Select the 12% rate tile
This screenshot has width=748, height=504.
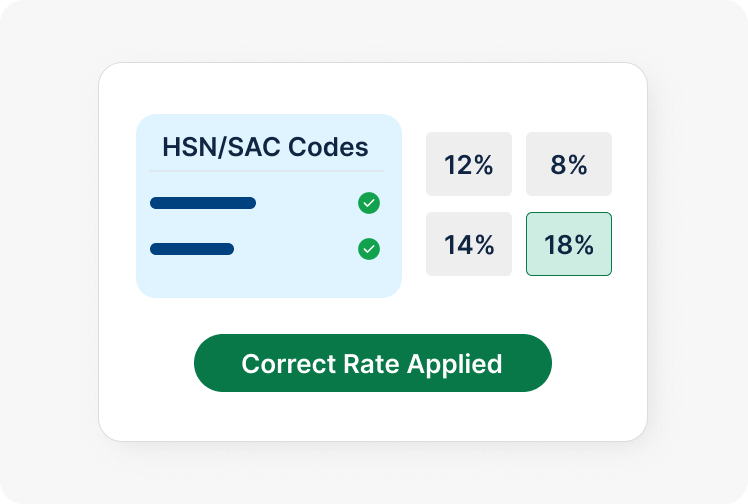469,164
